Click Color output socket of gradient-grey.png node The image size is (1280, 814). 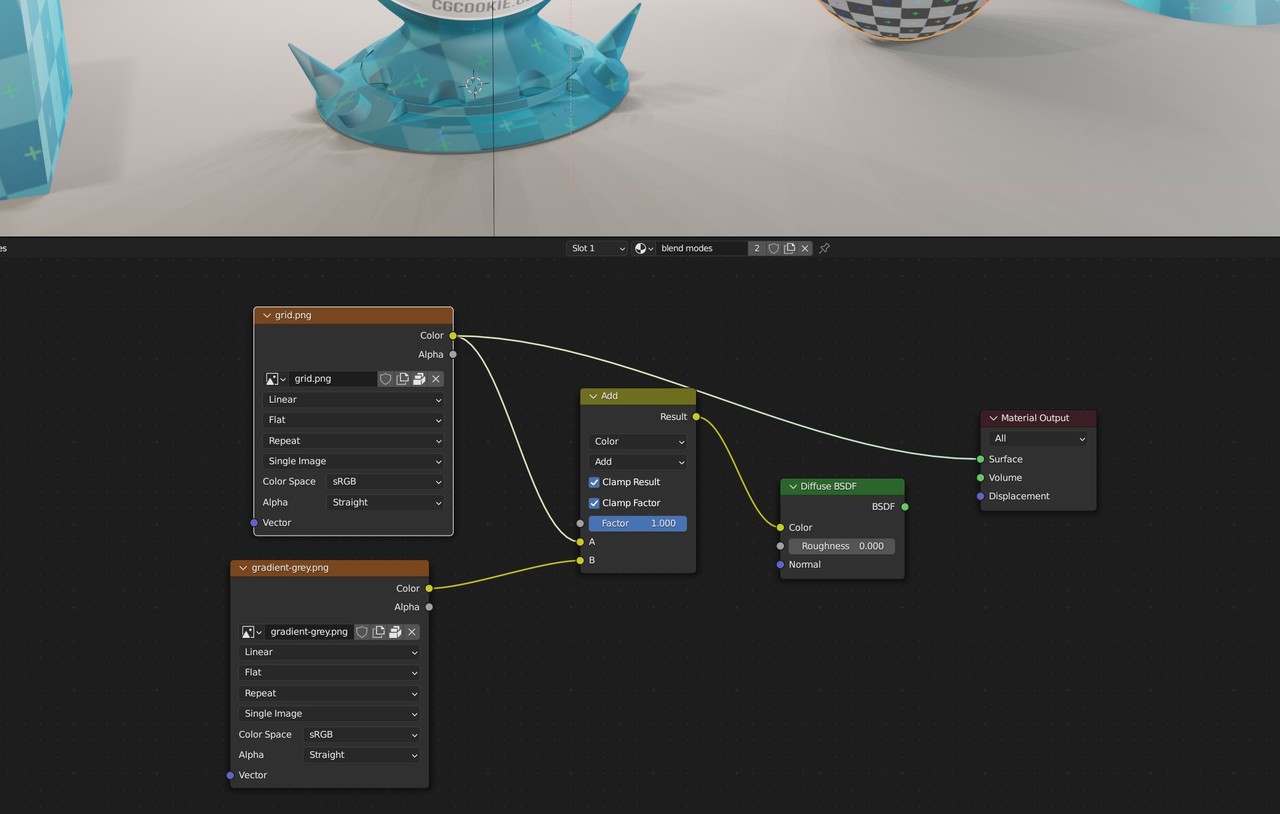click(x=429, y=588)
